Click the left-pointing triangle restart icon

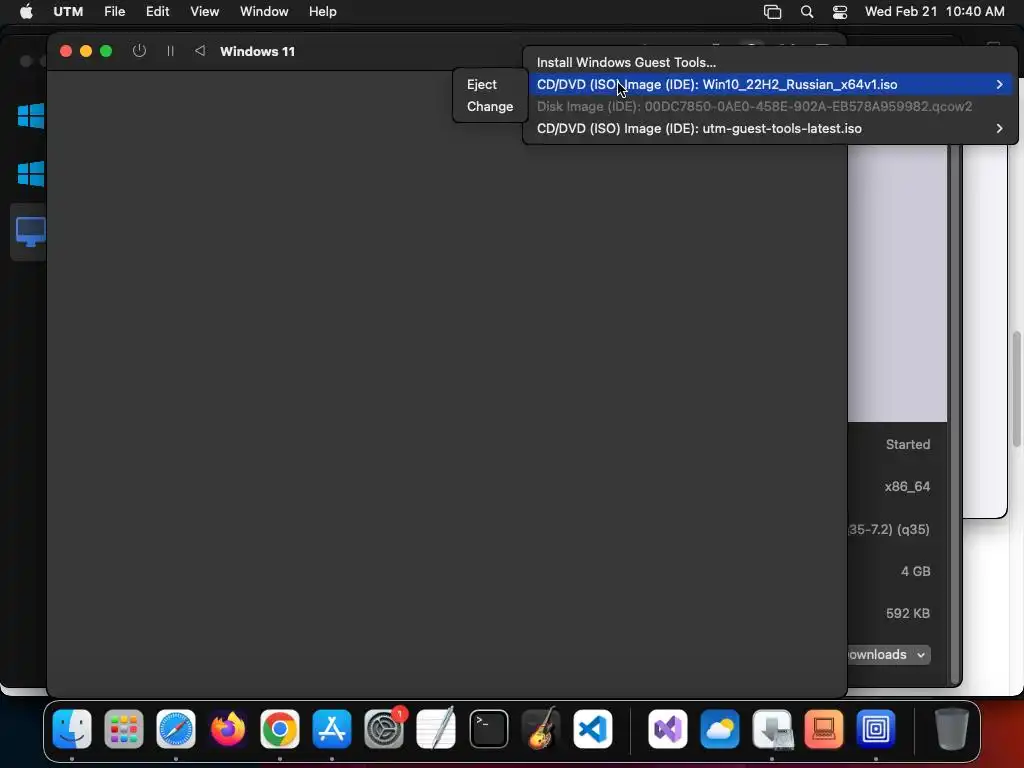pos(200,51)
